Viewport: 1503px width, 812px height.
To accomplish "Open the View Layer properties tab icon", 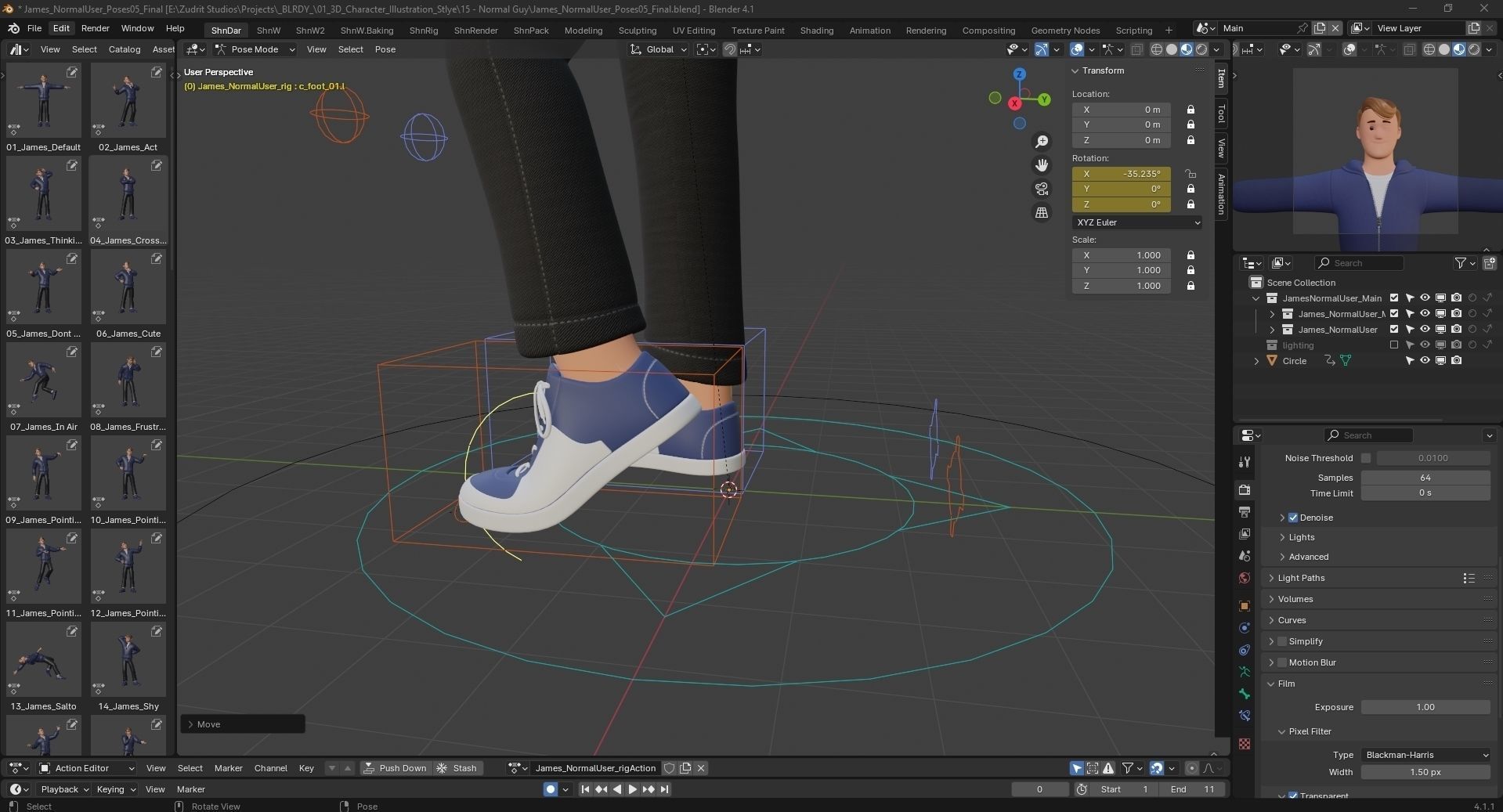I will pyautogui.click(x=1245, y=534).
